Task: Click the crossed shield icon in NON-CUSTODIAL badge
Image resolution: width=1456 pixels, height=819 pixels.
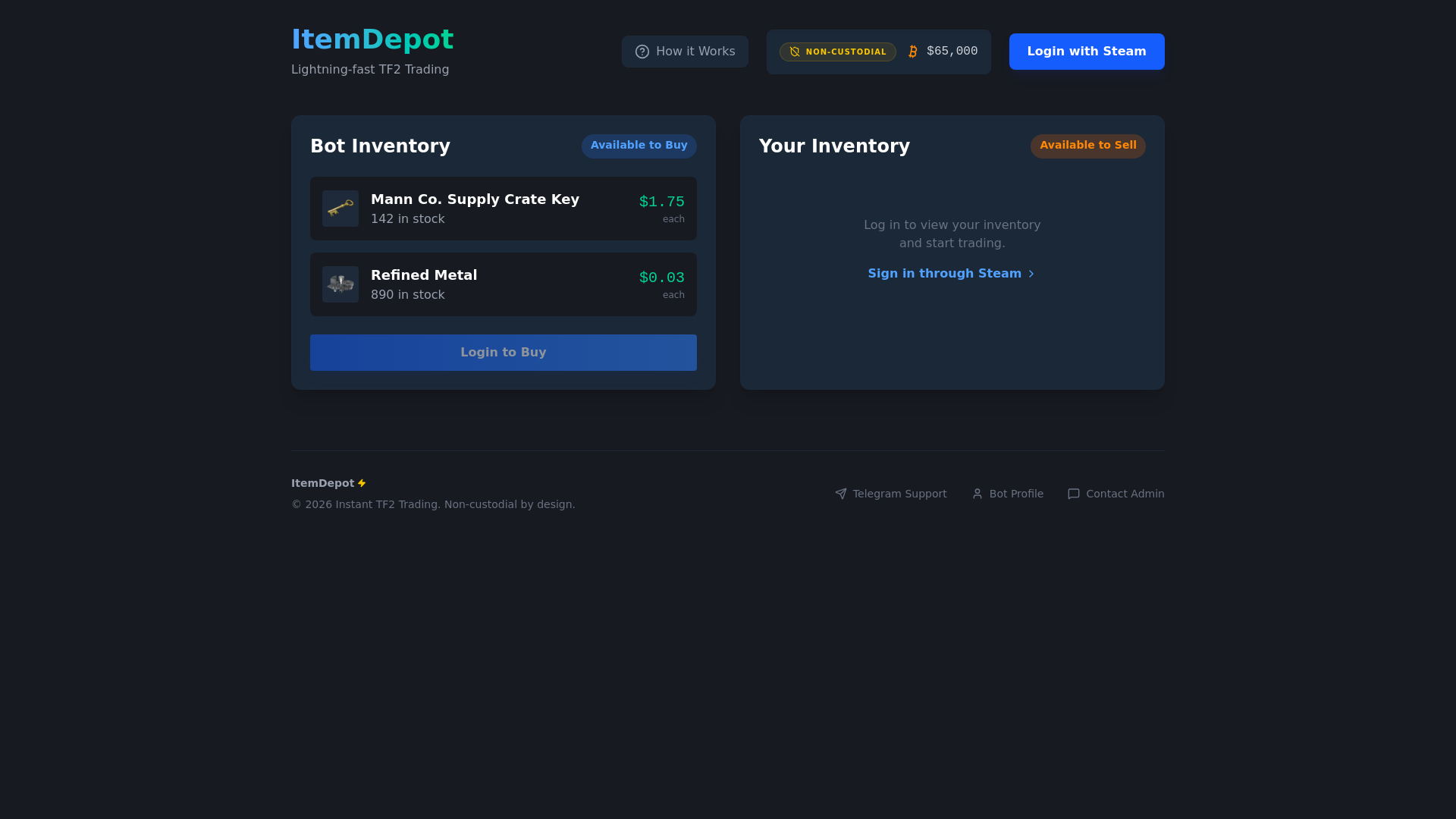Action: pos(795,52)
